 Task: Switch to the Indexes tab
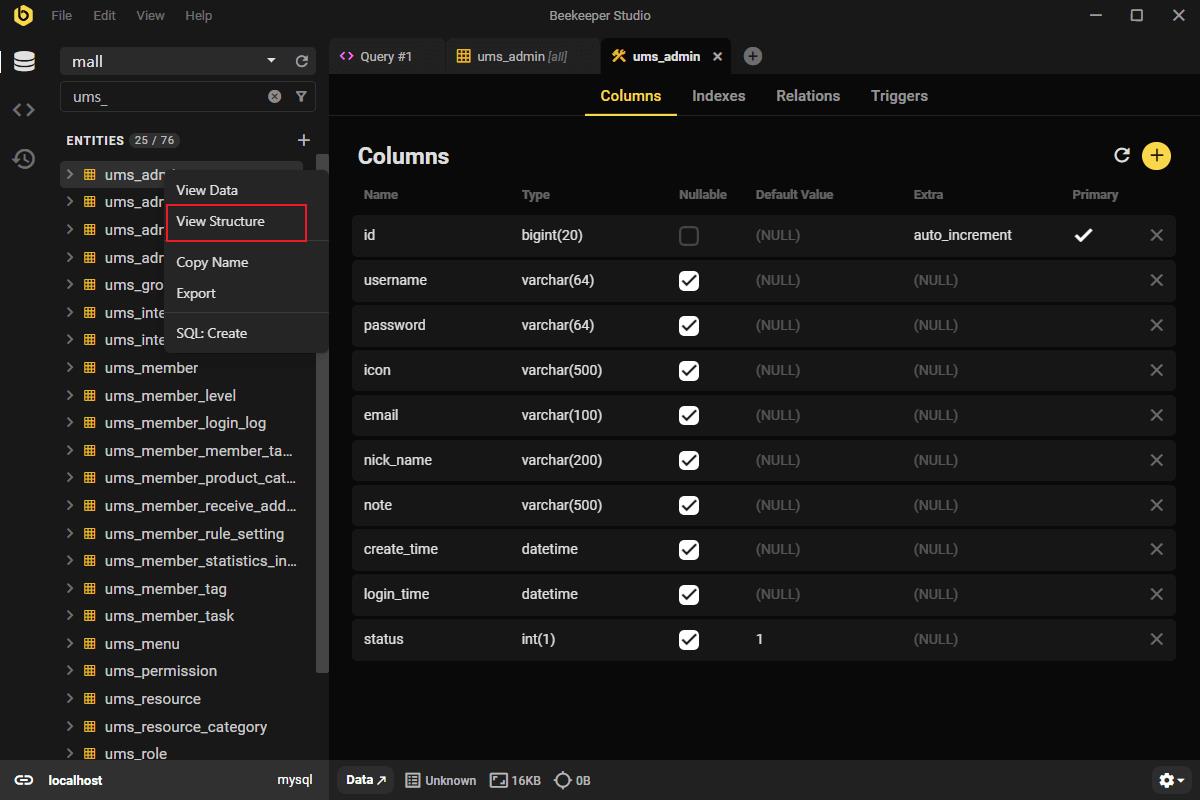coord(718,96)
